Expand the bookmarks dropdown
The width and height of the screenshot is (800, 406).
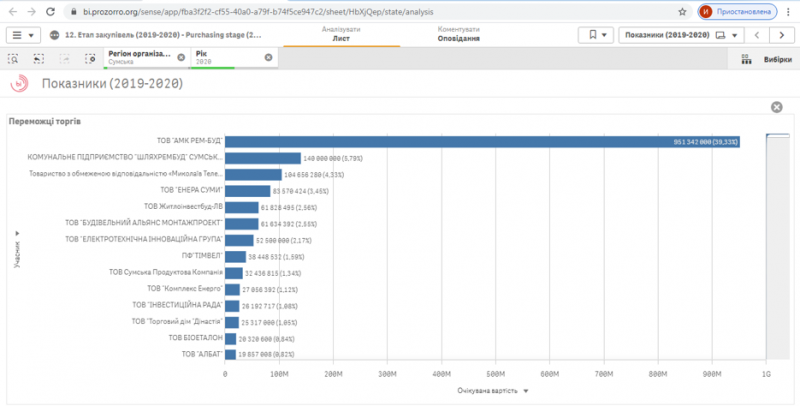(x=595, y=35)
